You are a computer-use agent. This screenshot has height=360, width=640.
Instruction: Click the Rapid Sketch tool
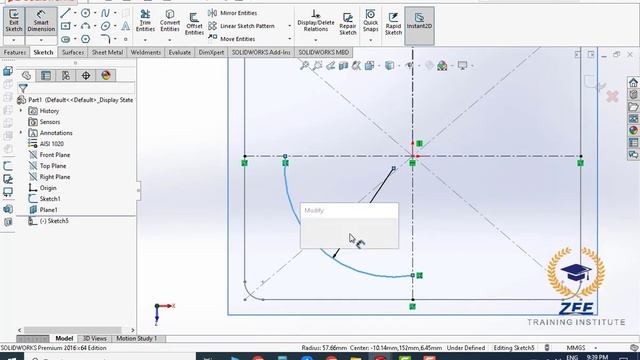click(x=393, y=24)
